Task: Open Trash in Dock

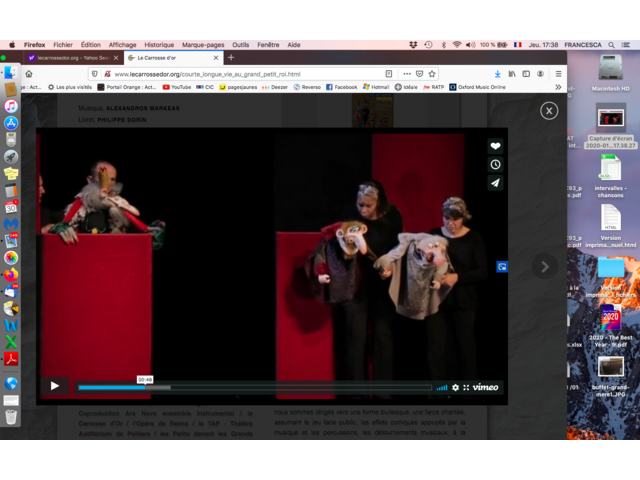Action: pos(11,417)
